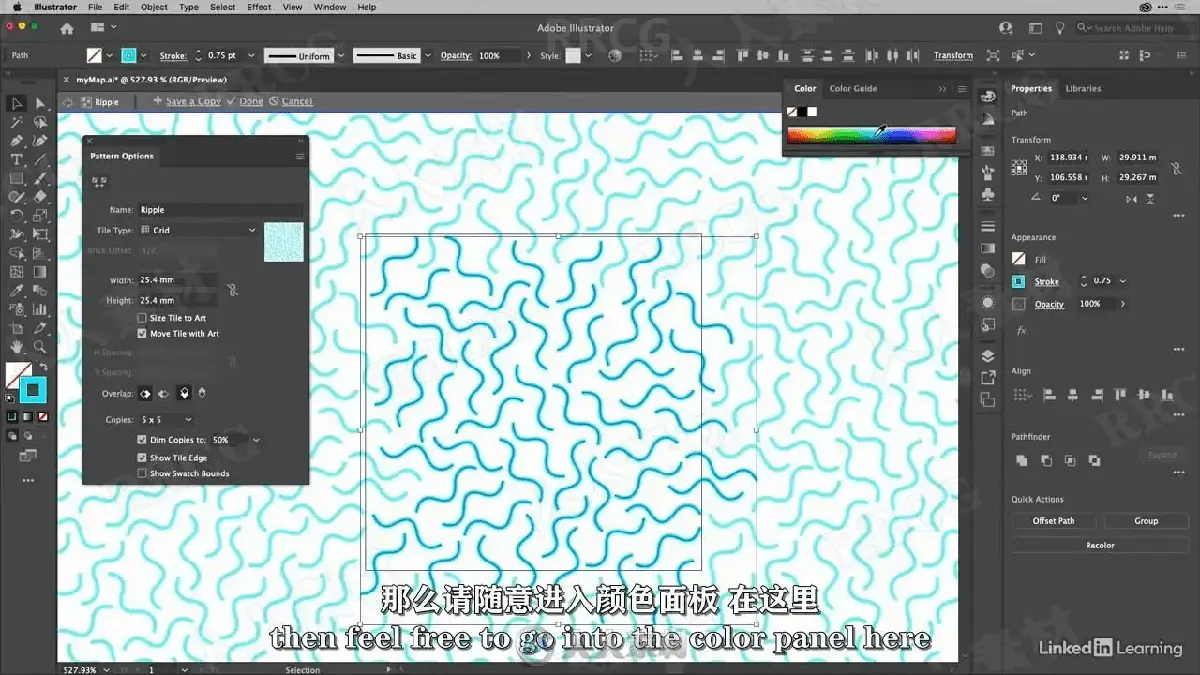Click the Offset Path button
The width and height of the screenshot is (1200, 675).
tap(1054, 521)
